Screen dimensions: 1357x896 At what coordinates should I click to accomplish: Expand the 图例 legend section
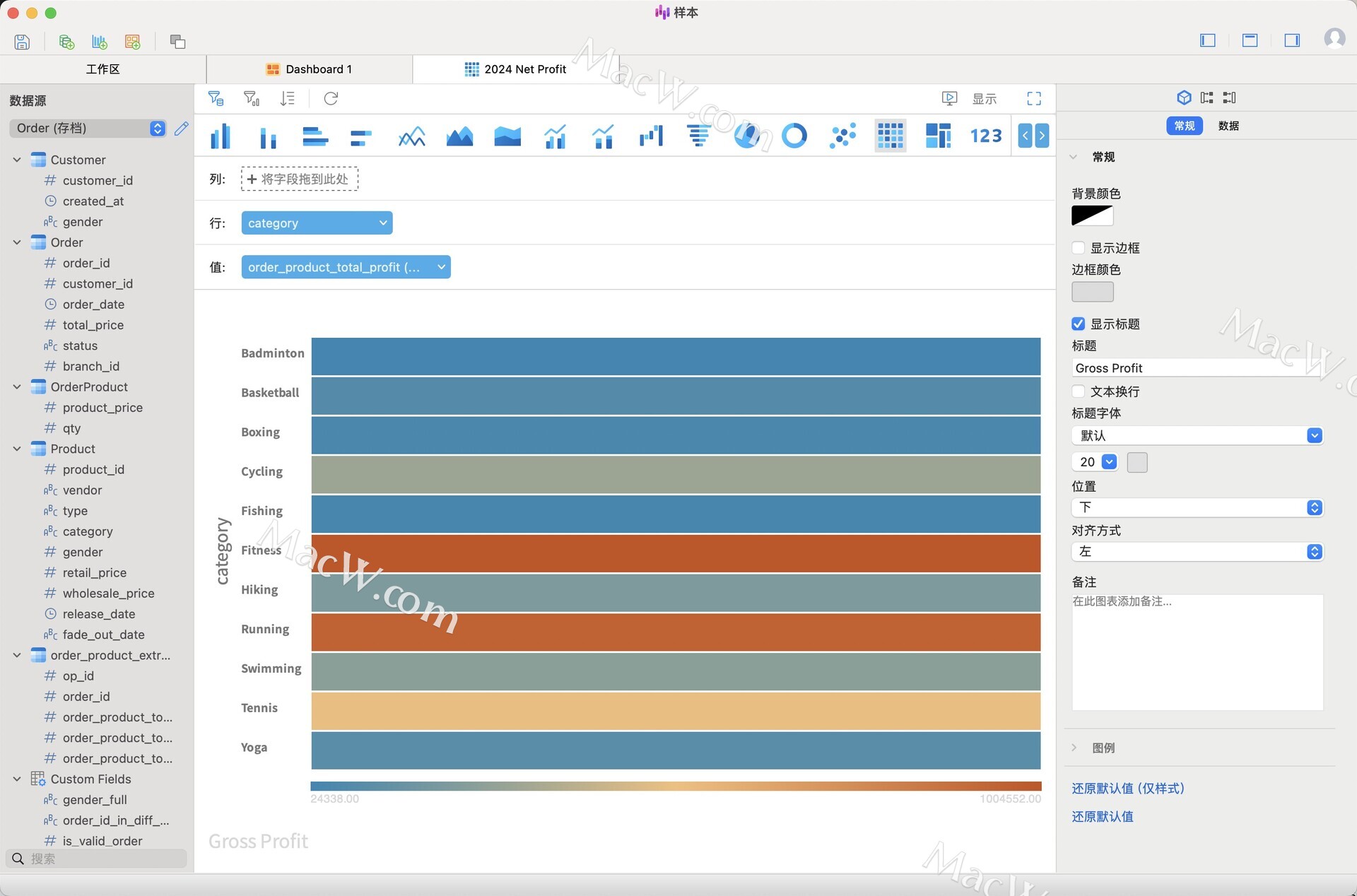click(x=1074, y=748)
